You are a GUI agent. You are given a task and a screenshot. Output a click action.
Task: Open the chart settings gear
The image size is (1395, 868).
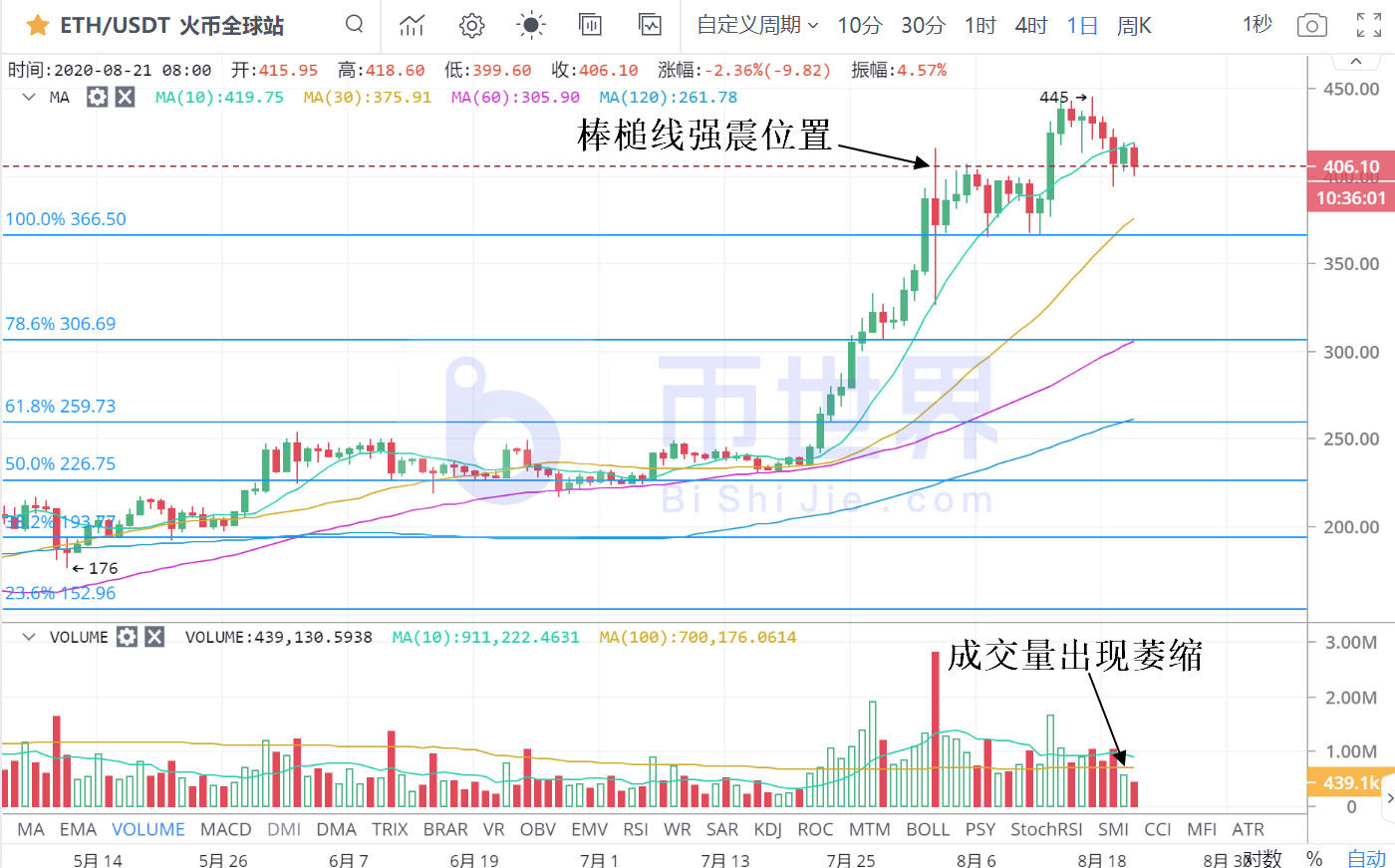click(x=471, y=25)
